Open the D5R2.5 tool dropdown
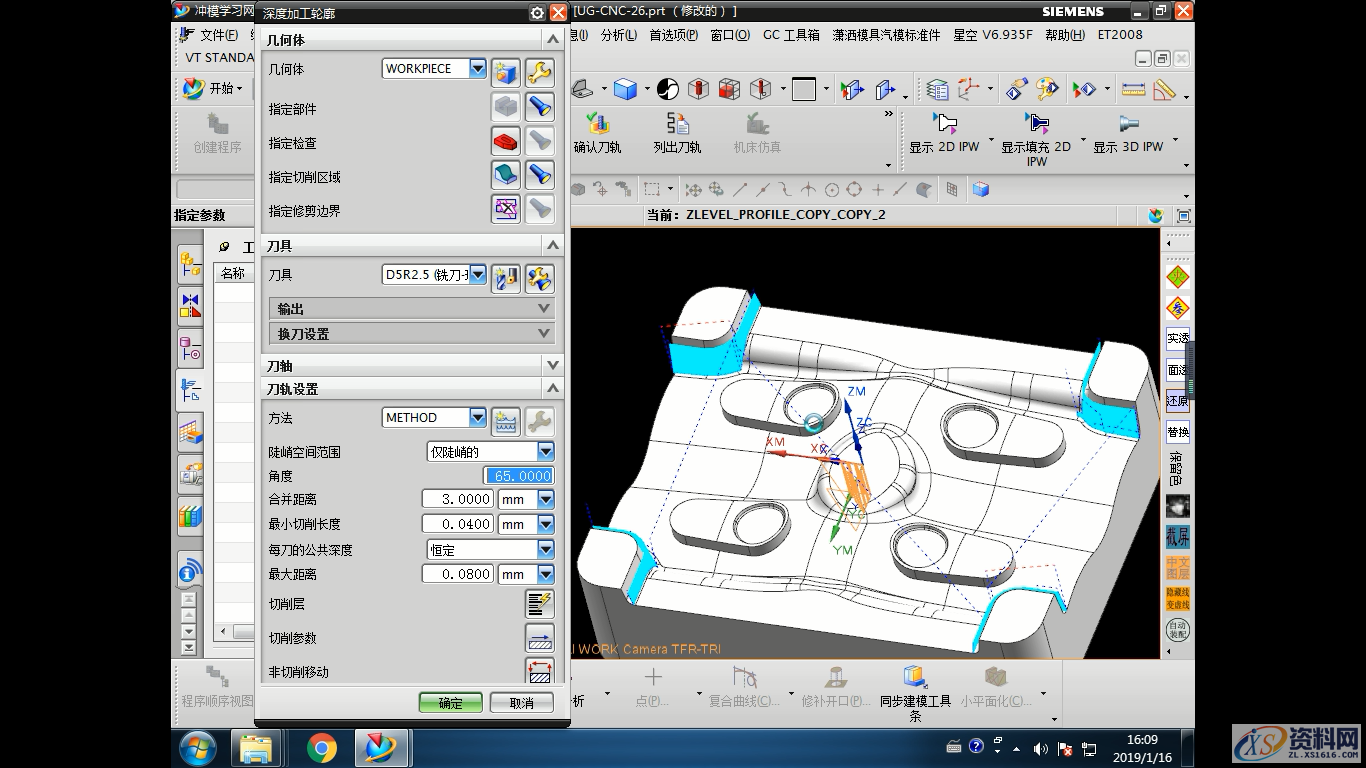This screenshot has height=768, width=1366. (477, 275)
